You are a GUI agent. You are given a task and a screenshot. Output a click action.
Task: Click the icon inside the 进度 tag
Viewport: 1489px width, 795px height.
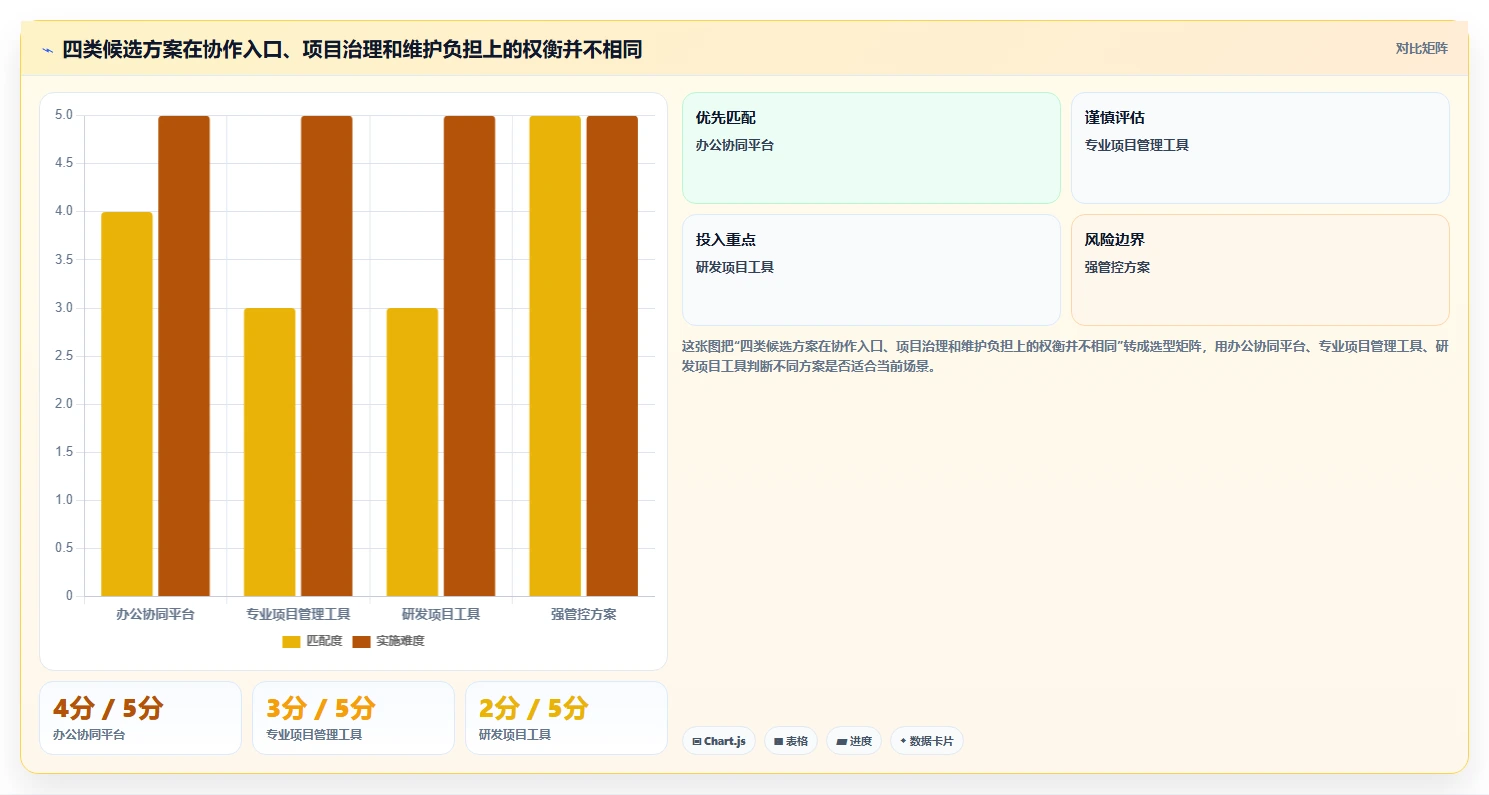point(841,742)
